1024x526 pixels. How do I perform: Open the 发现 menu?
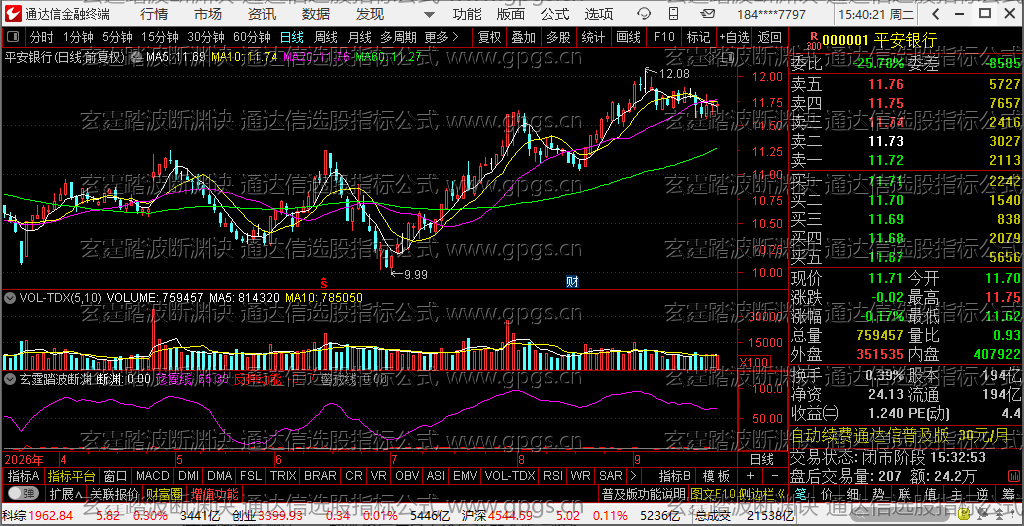click(370, 14)
